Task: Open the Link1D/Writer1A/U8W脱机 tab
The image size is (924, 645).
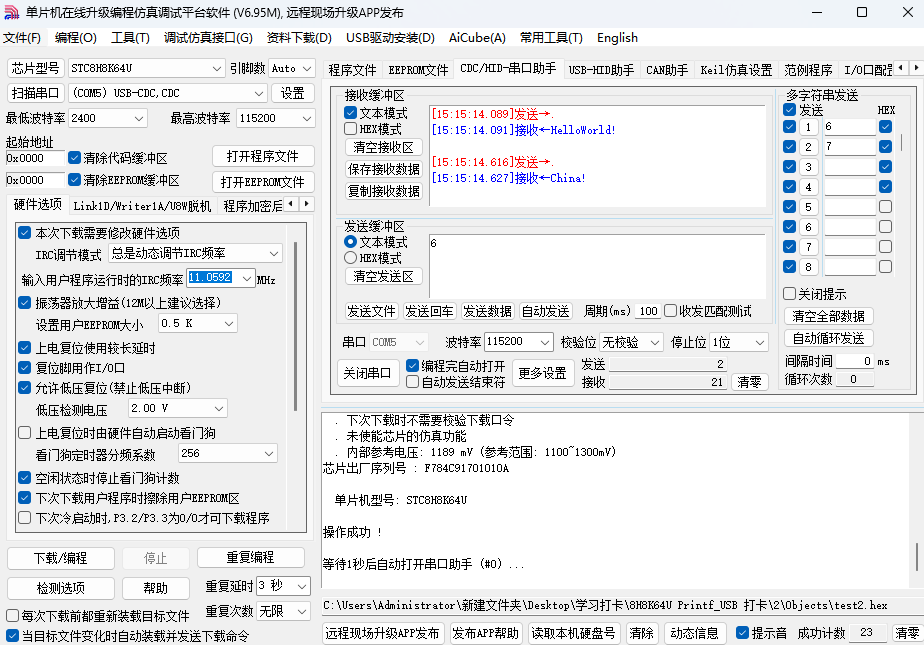Action: tap(142, 206)
